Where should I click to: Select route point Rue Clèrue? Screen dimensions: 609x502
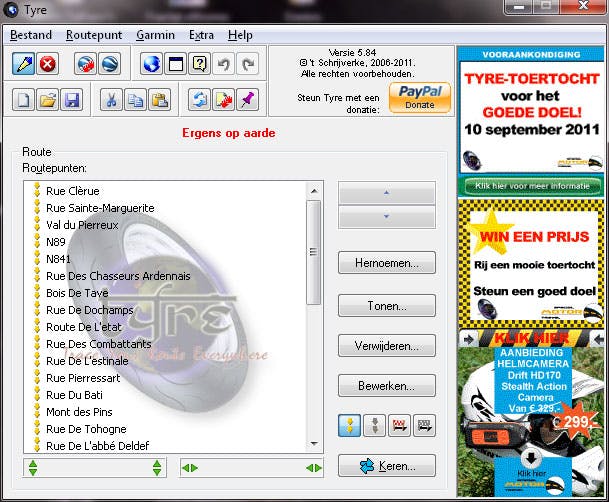tap(73, 191)
